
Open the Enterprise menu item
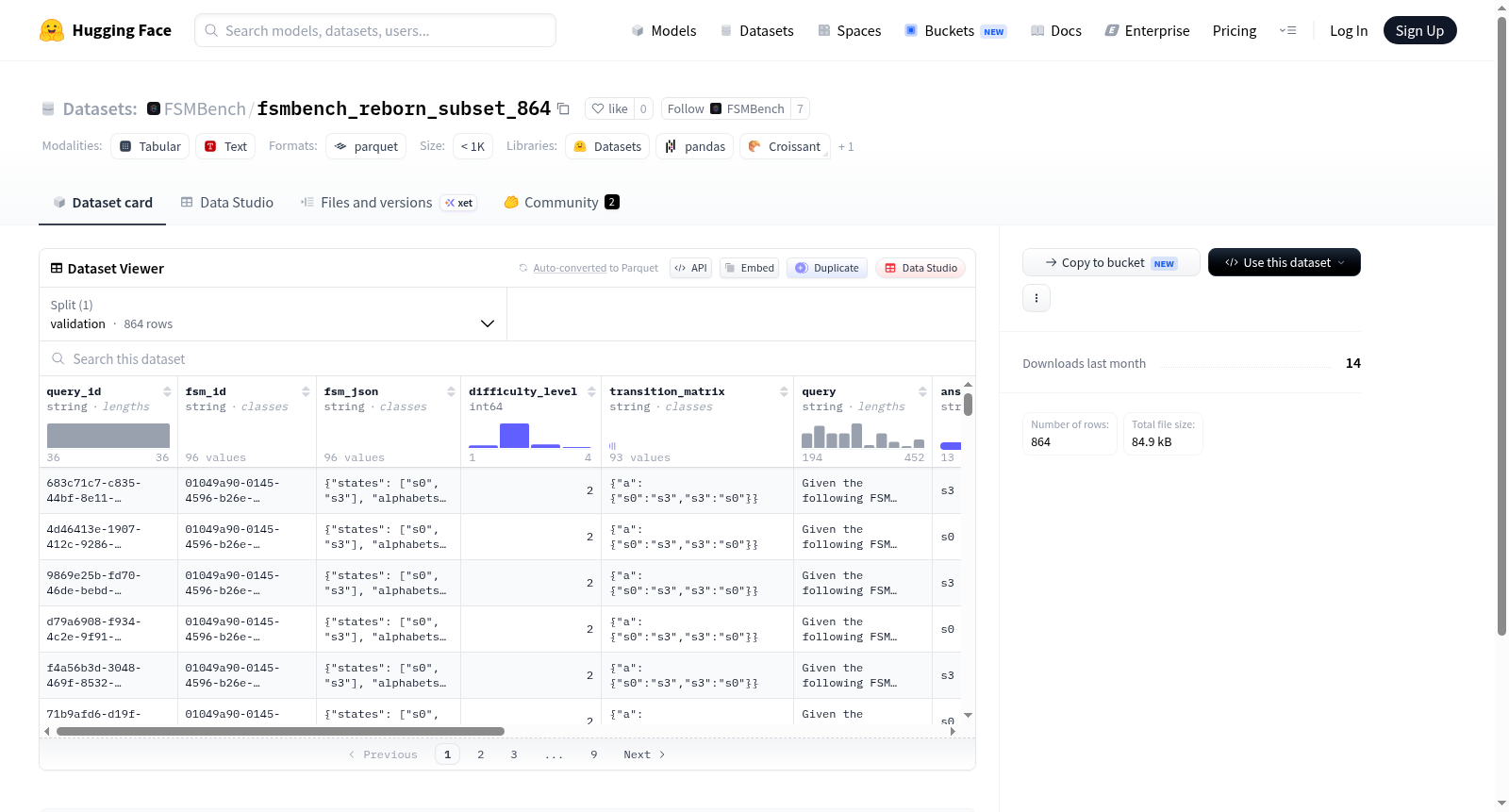[x=1148, y=31]
